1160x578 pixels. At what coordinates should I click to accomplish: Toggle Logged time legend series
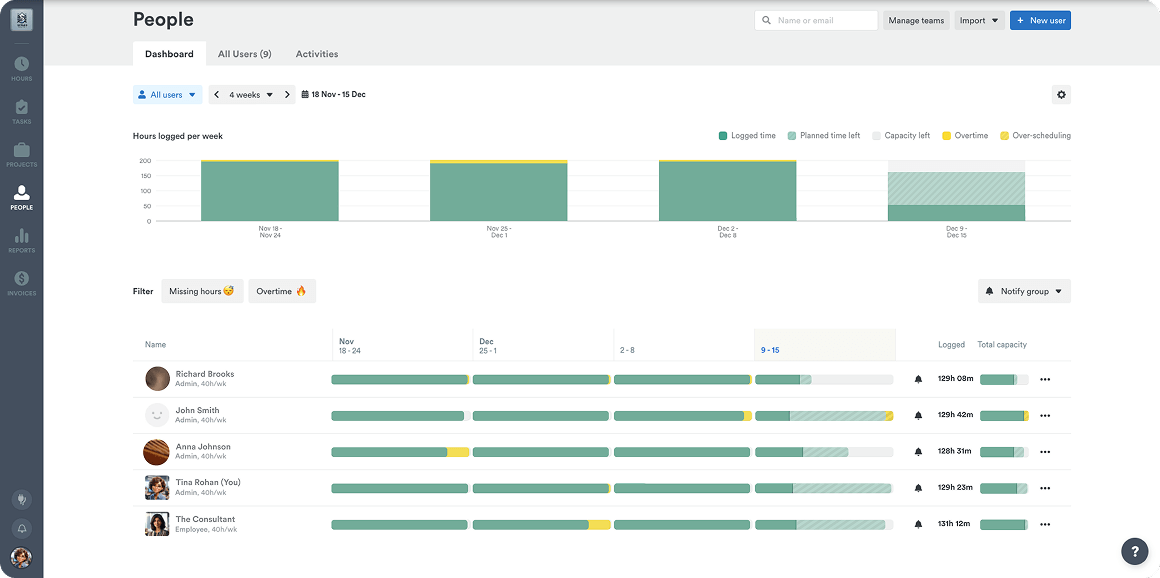[746, 136]
